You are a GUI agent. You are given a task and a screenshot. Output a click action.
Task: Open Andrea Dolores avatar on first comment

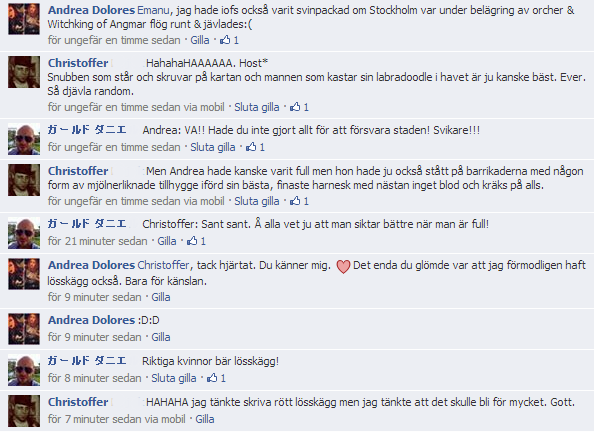click(x=24, y=19)
